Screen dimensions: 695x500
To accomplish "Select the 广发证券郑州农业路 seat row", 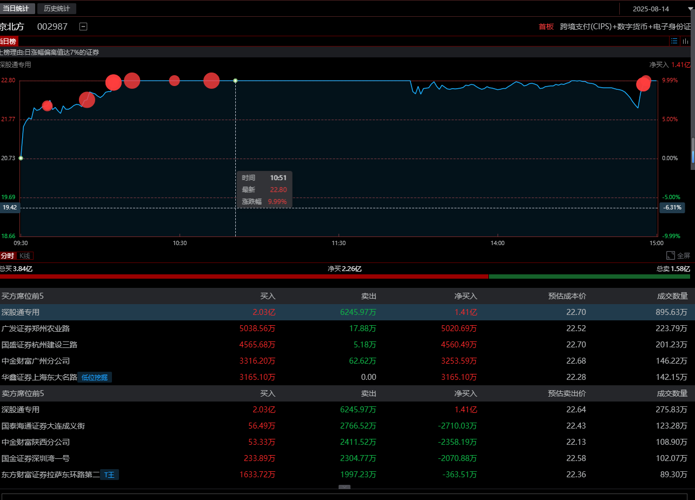I will pyautogui.click(x=345, y=328).
